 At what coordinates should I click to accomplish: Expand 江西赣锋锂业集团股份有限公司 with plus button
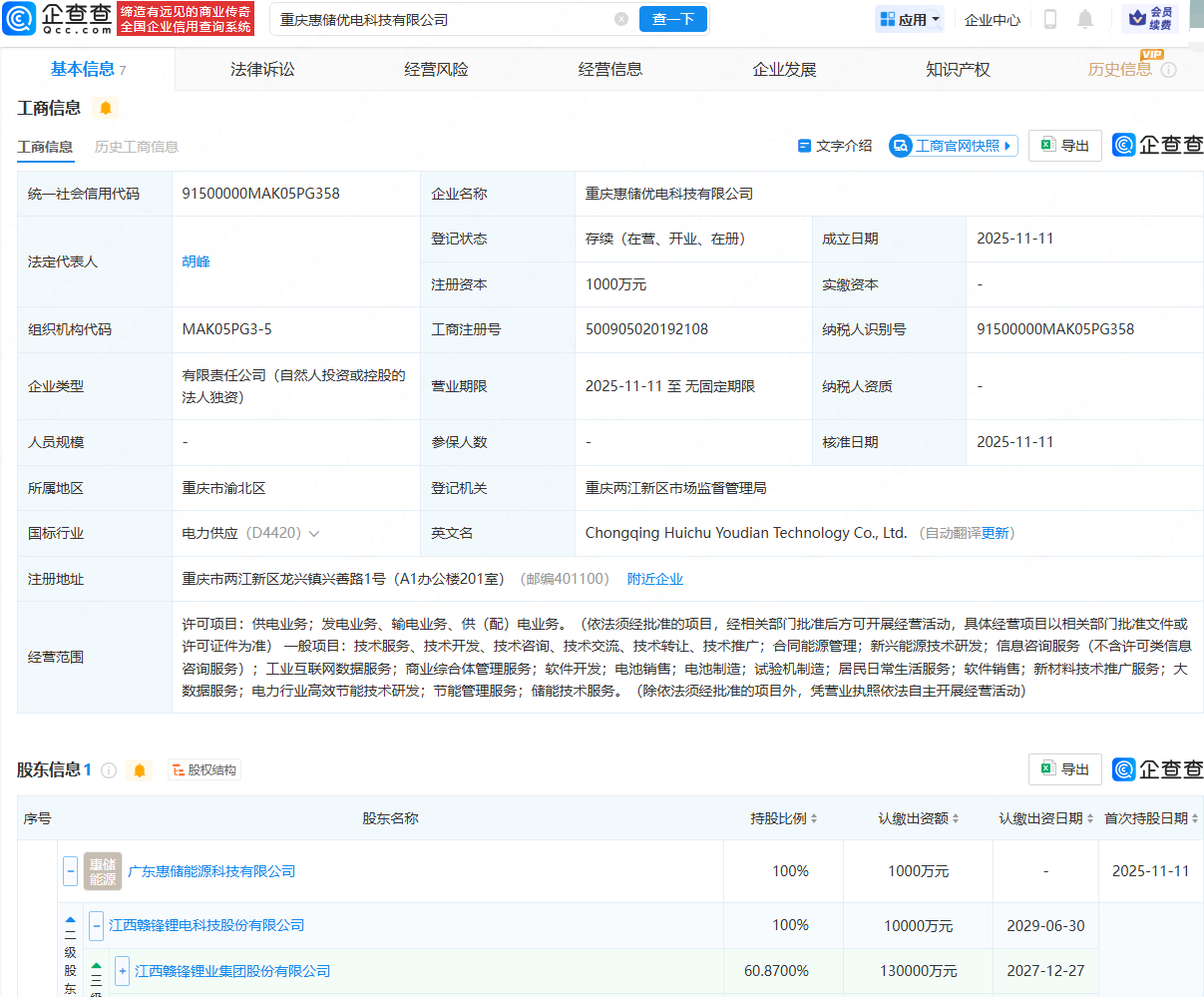coord(122,971)
